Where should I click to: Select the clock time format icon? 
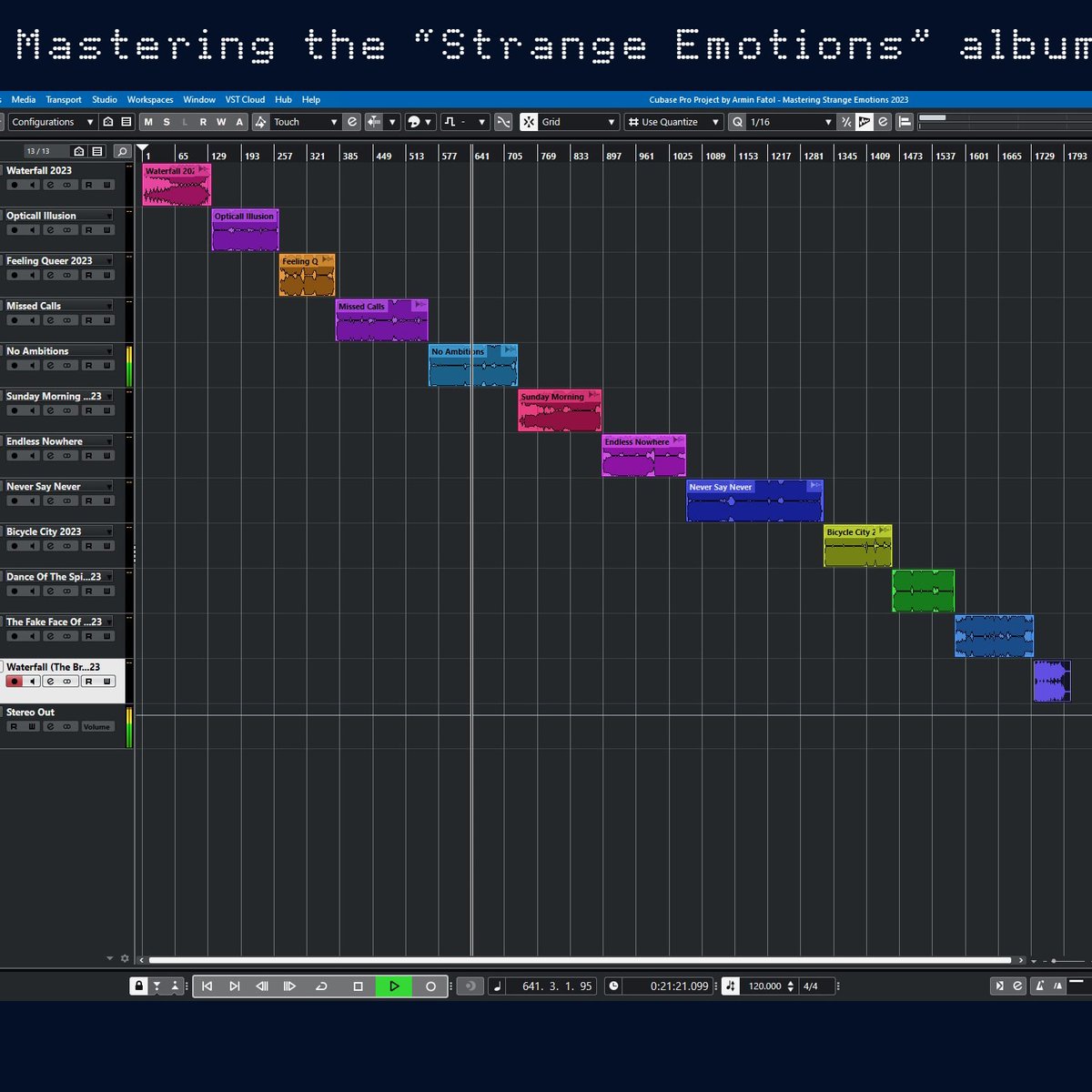click(613, 986)
